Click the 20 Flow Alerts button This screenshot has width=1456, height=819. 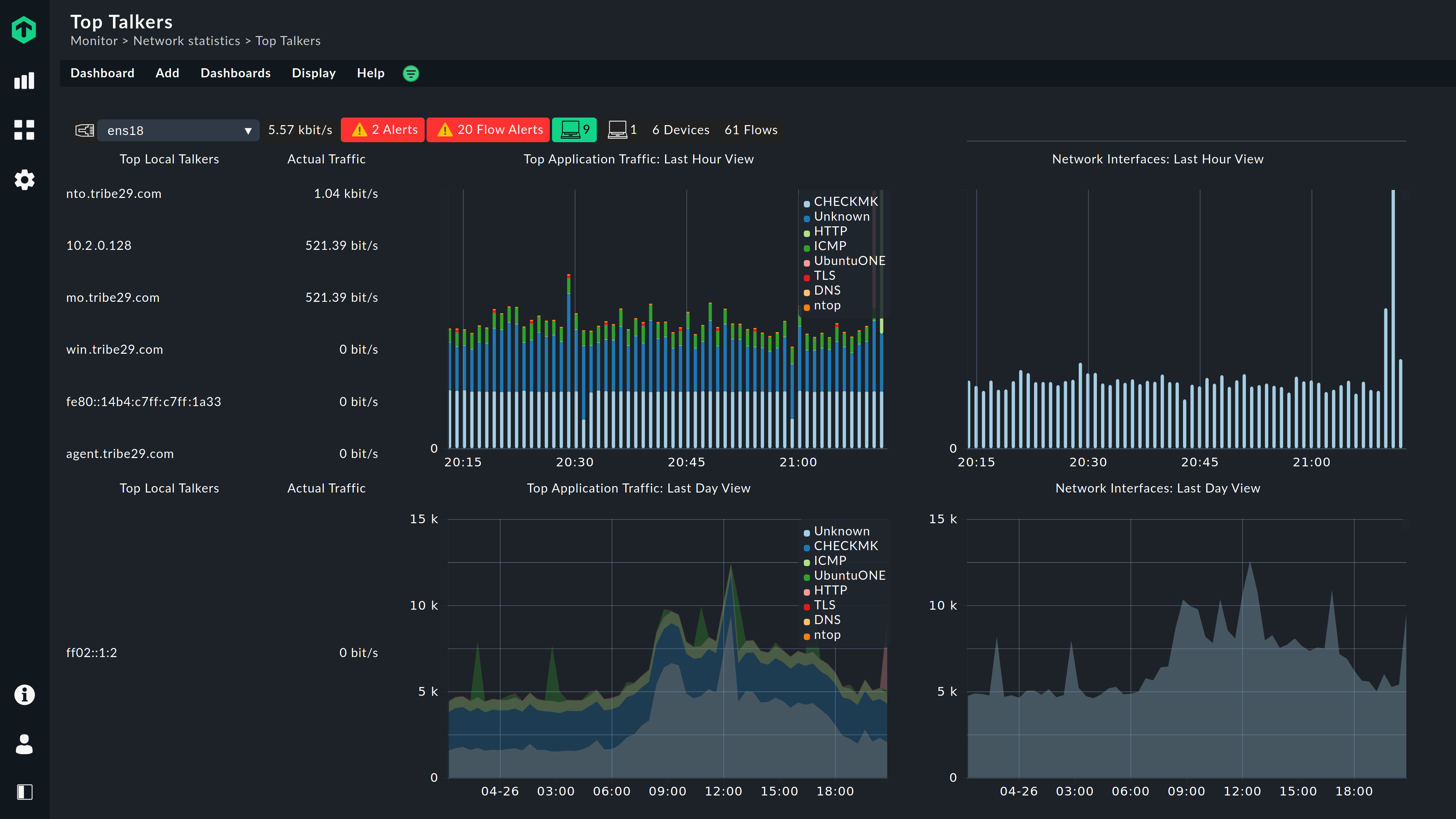488,130
